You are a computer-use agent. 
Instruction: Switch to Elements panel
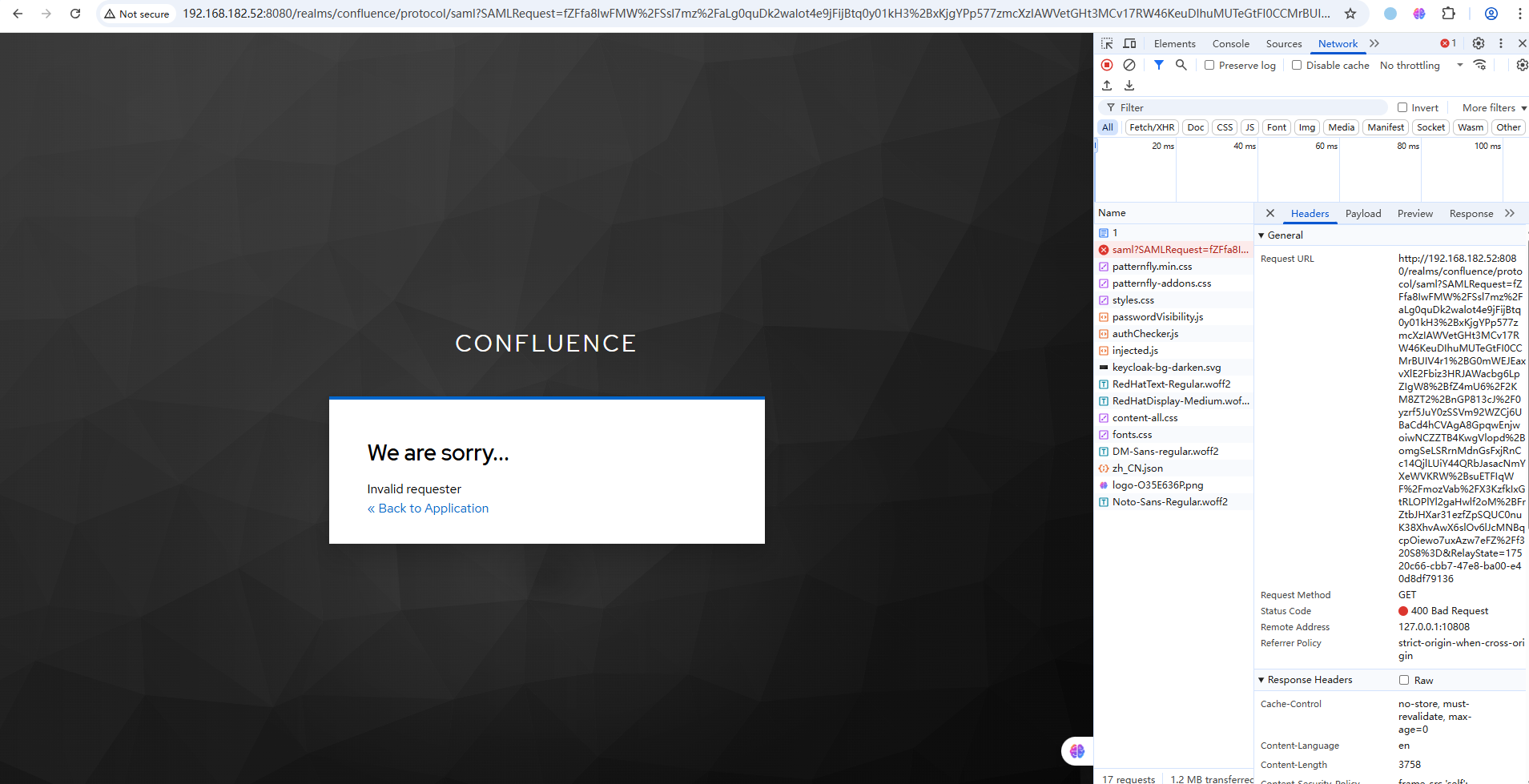(1174, 43)
